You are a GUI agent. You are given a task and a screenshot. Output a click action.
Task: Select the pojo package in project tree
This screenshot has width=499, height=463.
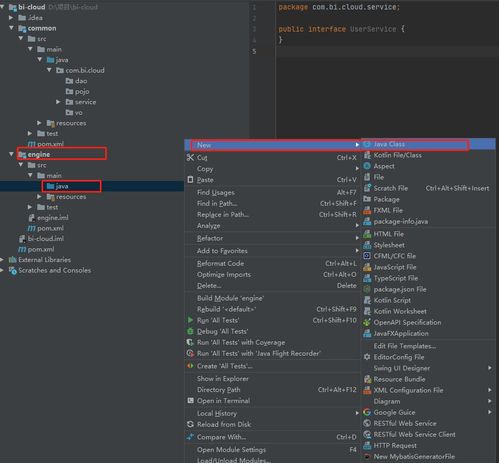78,91
